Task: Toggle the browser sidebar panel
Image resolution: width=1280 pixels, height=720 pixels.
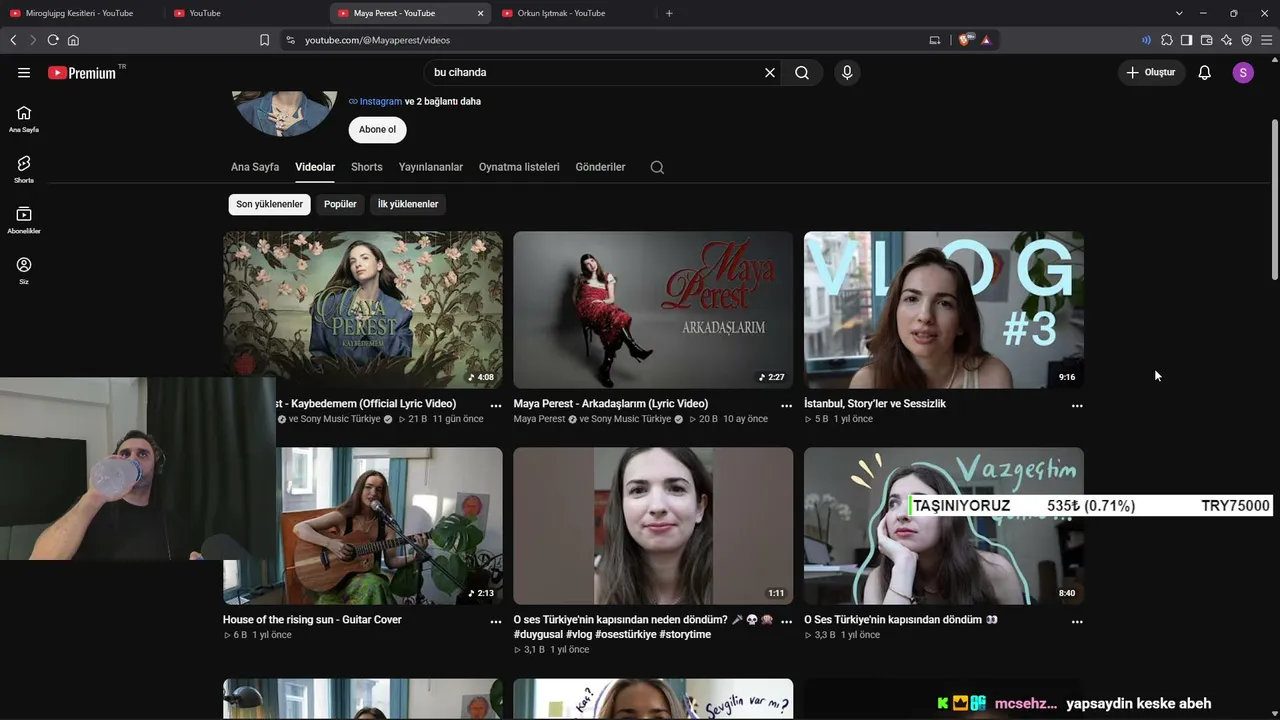Action: (1187, 40)
